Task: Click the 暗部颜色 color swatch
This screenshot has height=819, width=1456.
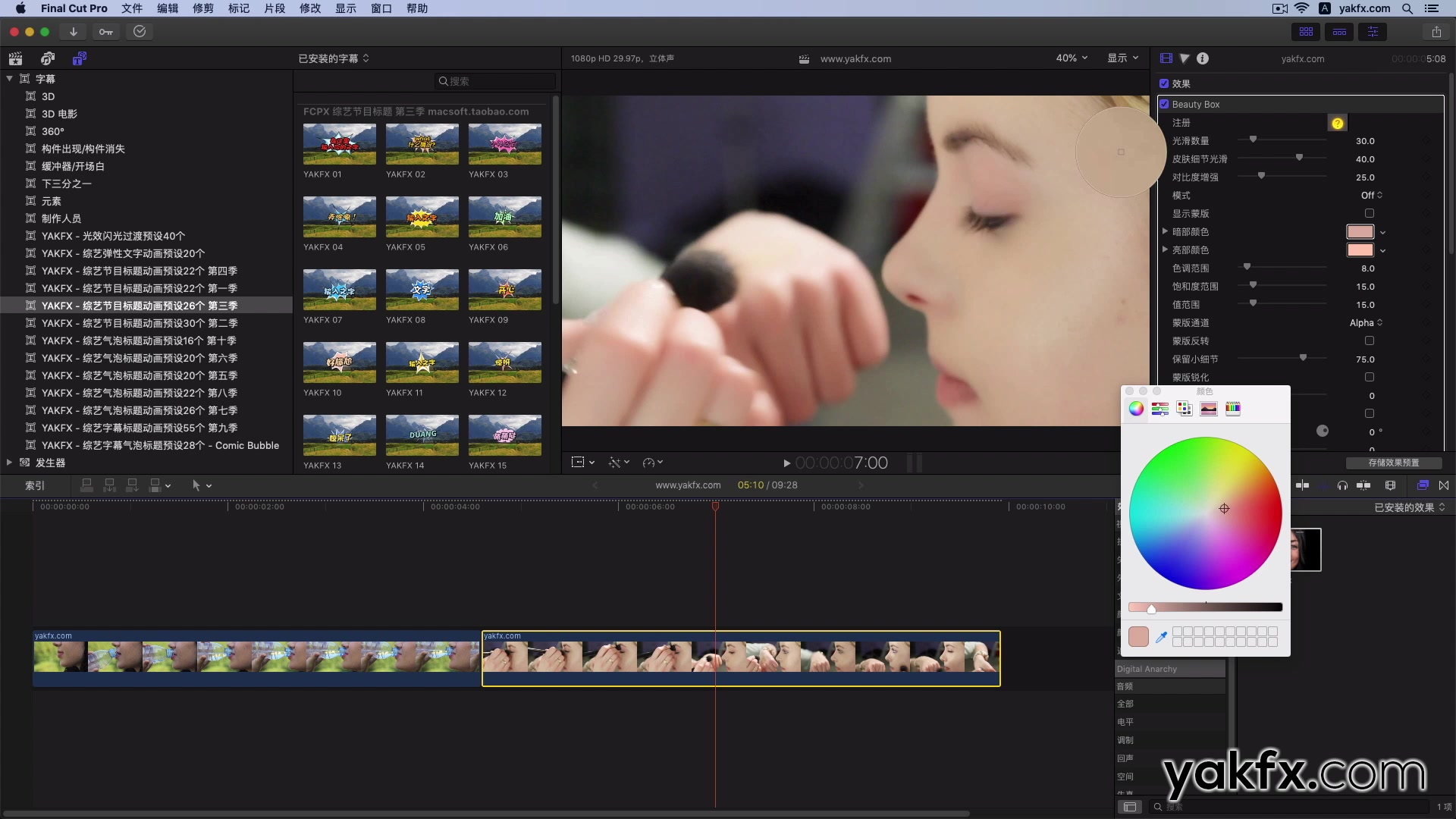Action: [x=1361, y=232]
